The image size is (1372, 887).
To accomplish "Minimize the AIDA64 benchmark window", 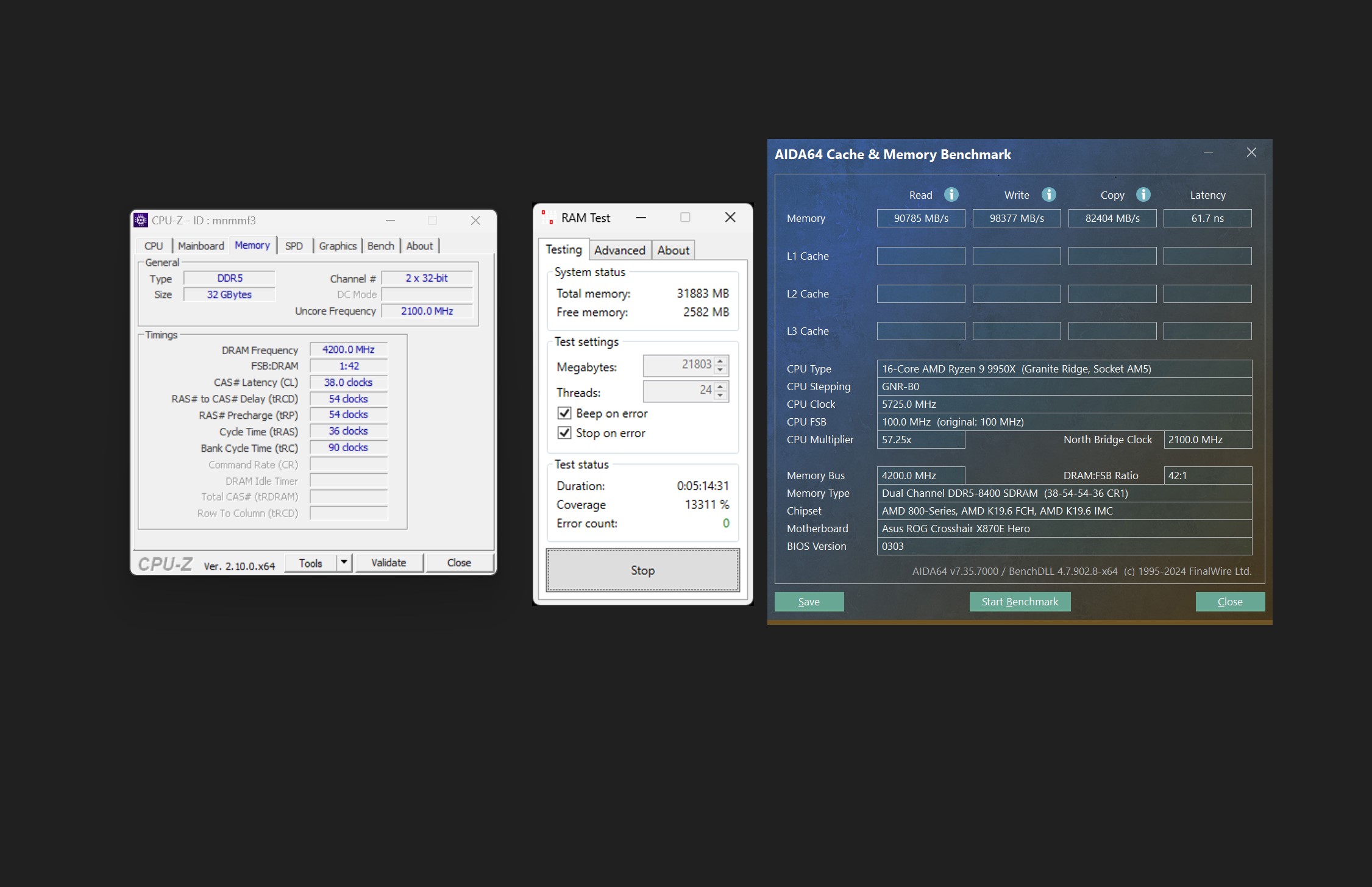I will point(1208,152).
